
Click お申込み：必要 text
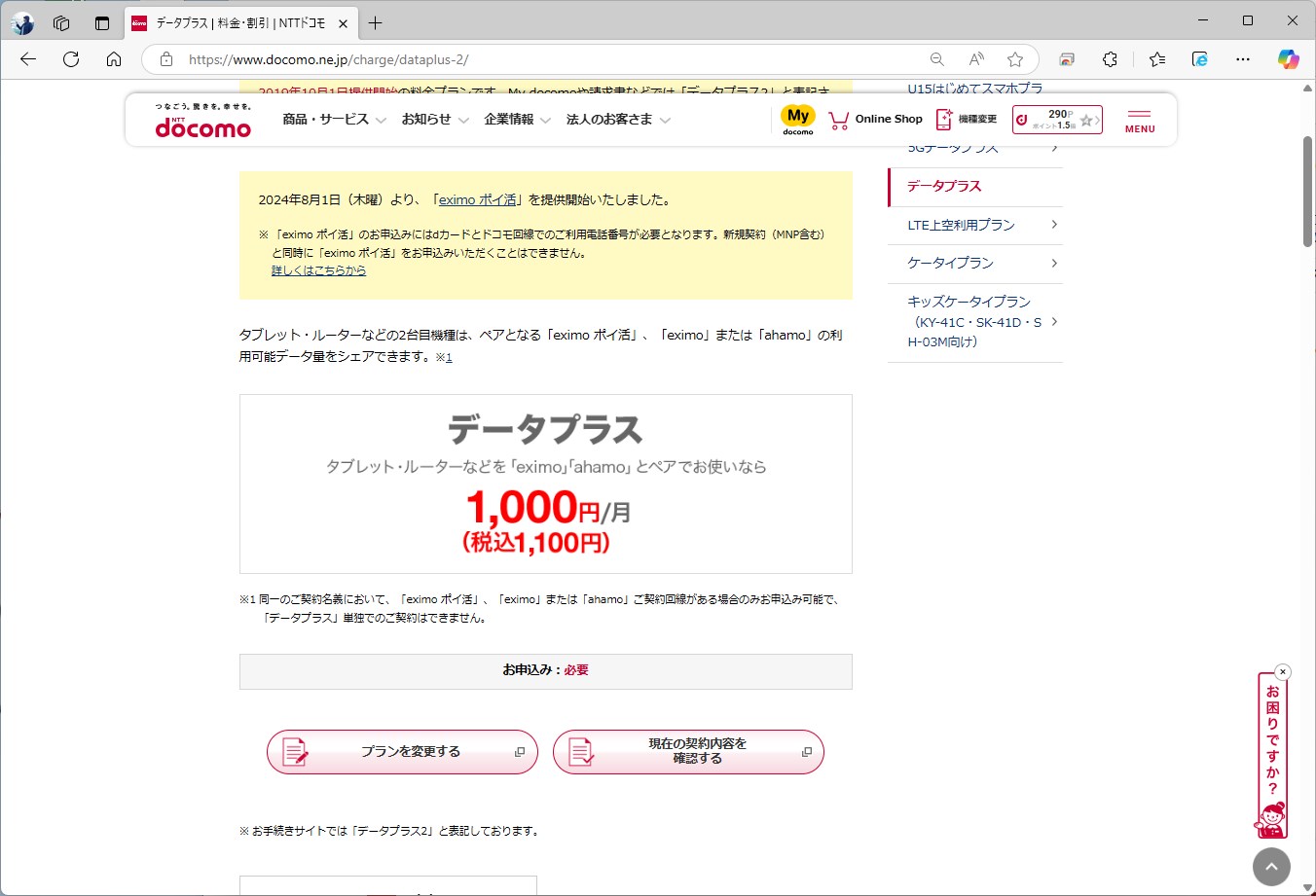[x=546, y=670]
